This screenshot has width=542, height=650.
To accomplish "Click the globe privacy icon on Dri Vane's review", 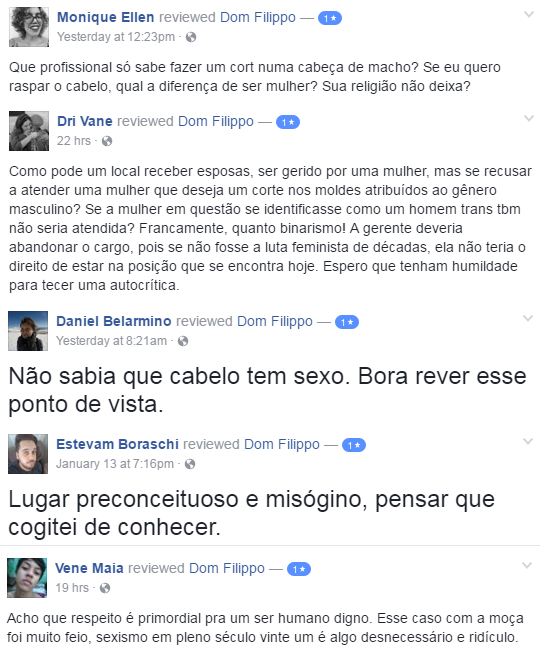I will (x=107, y=141).
